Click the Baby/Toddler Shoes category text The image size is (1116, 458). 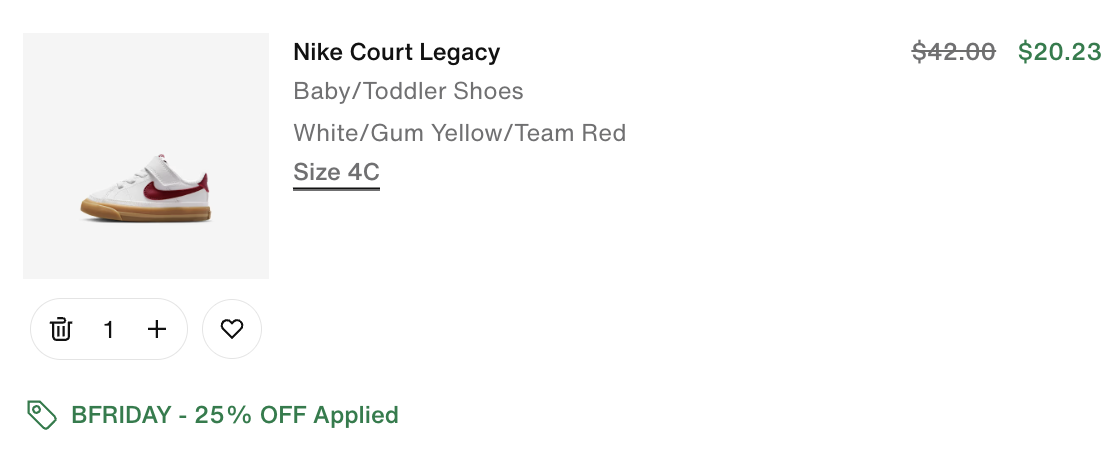pos(408,91)
